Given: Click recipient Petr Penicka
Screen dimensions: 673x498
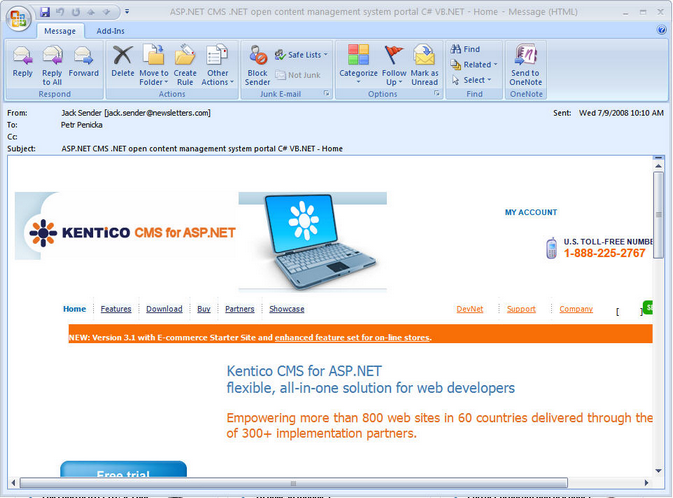Looking at the screenshot, I should pyautogui.click(x=82, y=125).
